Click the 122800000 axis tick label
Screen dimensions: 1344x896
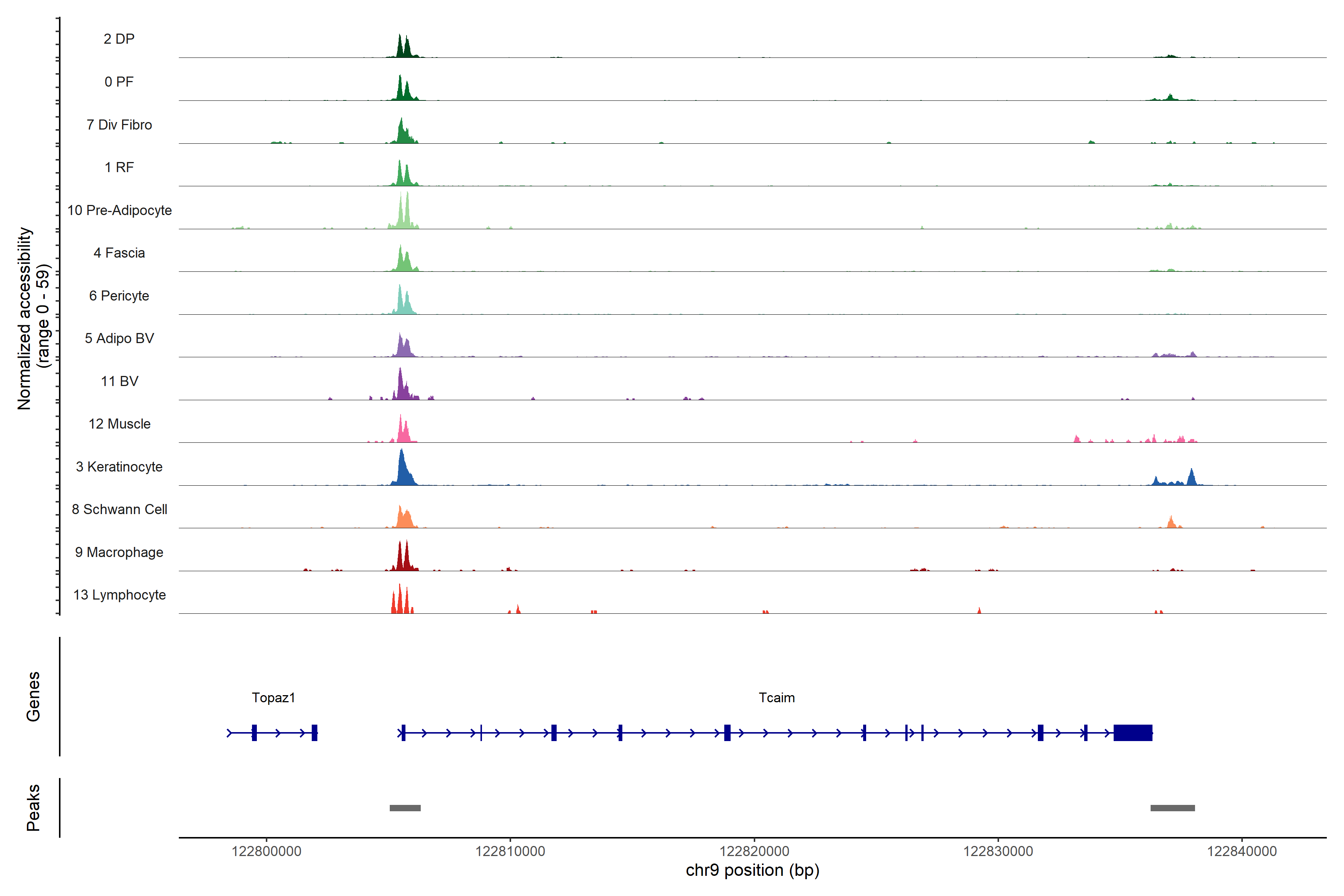[266, 852]
